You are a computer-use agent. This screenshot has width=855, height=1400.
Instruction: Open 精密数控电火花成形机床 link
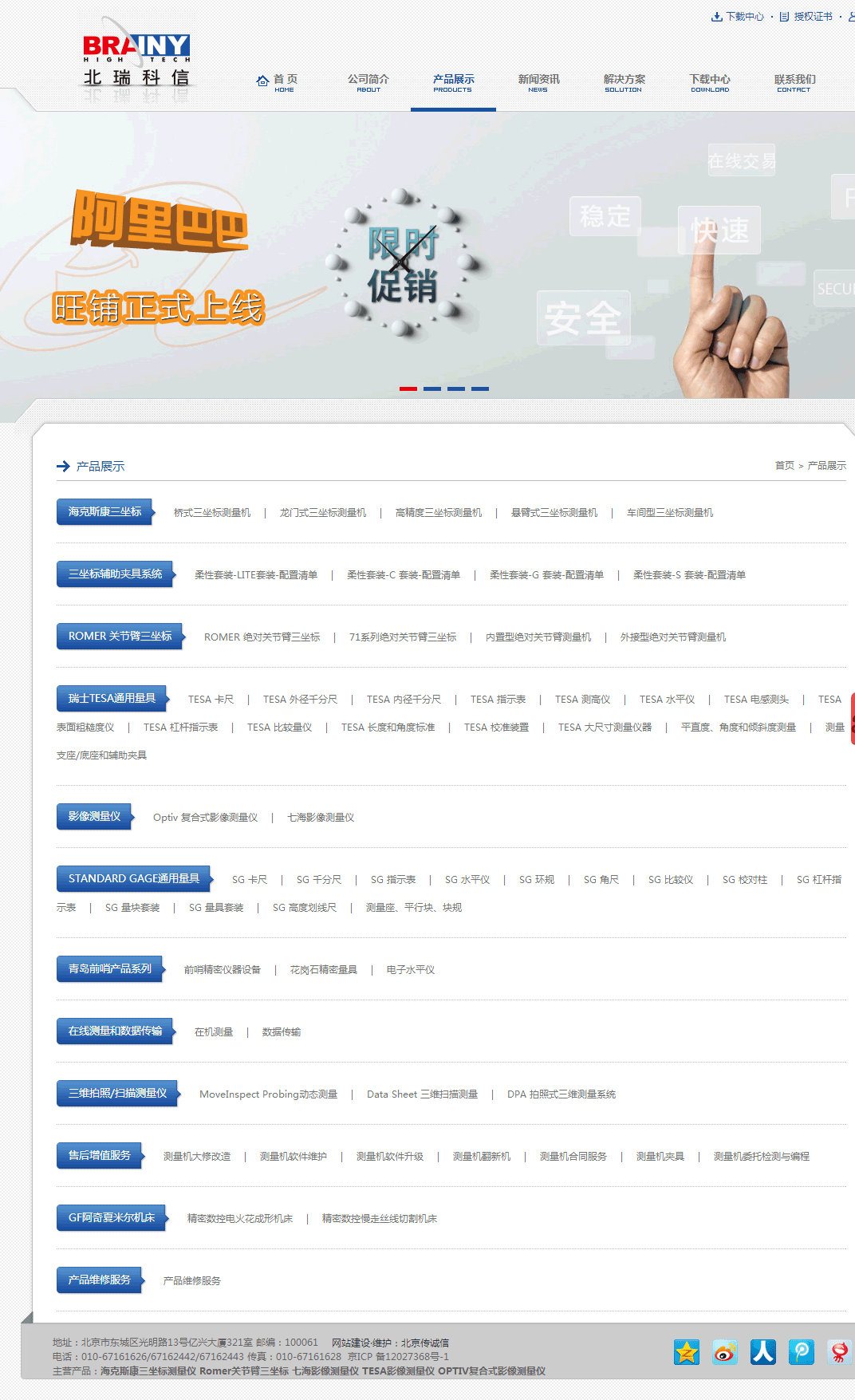(240, 1219)
